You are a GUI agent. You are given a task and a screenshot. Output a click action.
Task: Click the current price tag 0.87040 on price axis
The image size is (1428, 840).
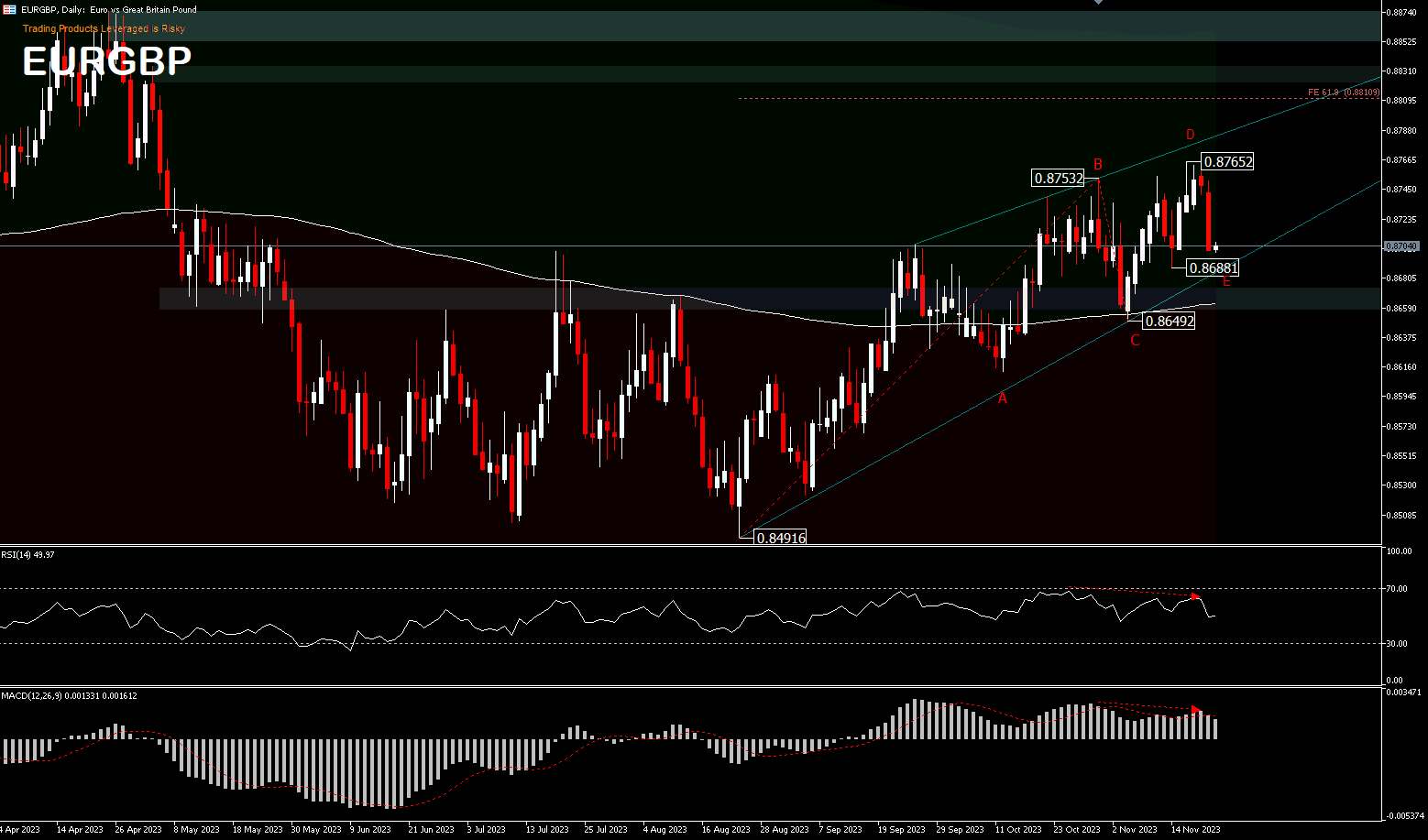pyautogui.click(x=1401, y=246)
